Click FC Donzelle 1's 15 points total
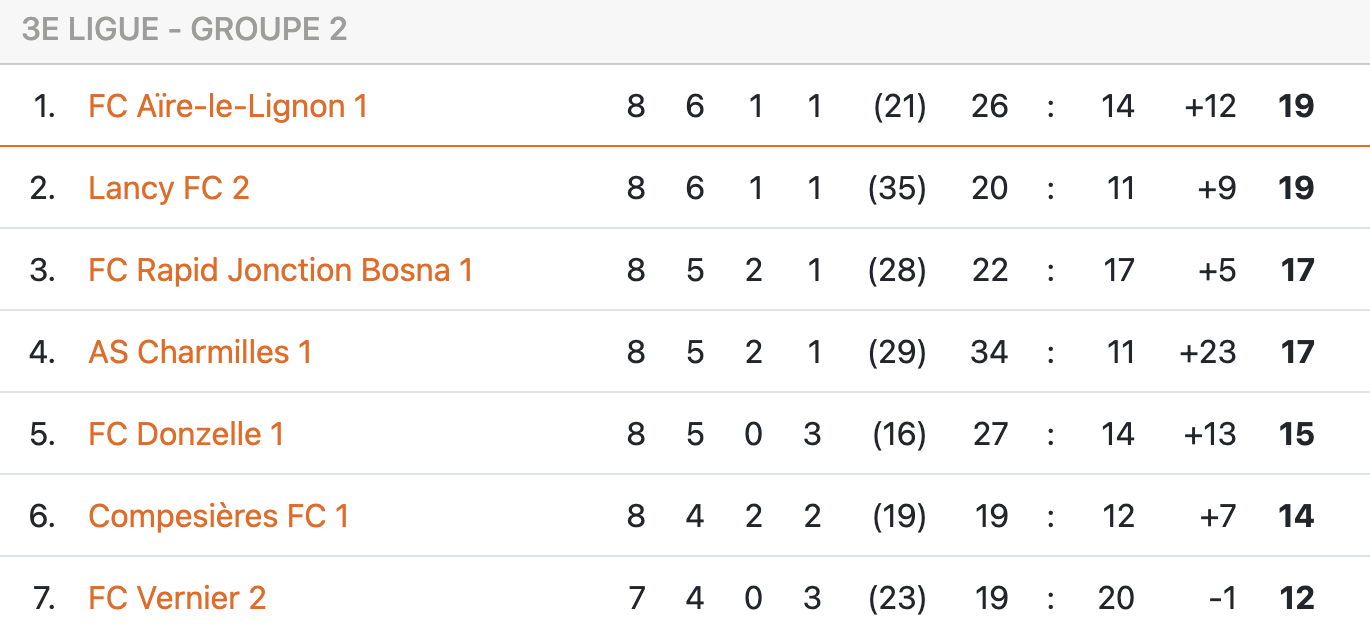This screenshot has width=1370, height=634. coord(1296,434)
